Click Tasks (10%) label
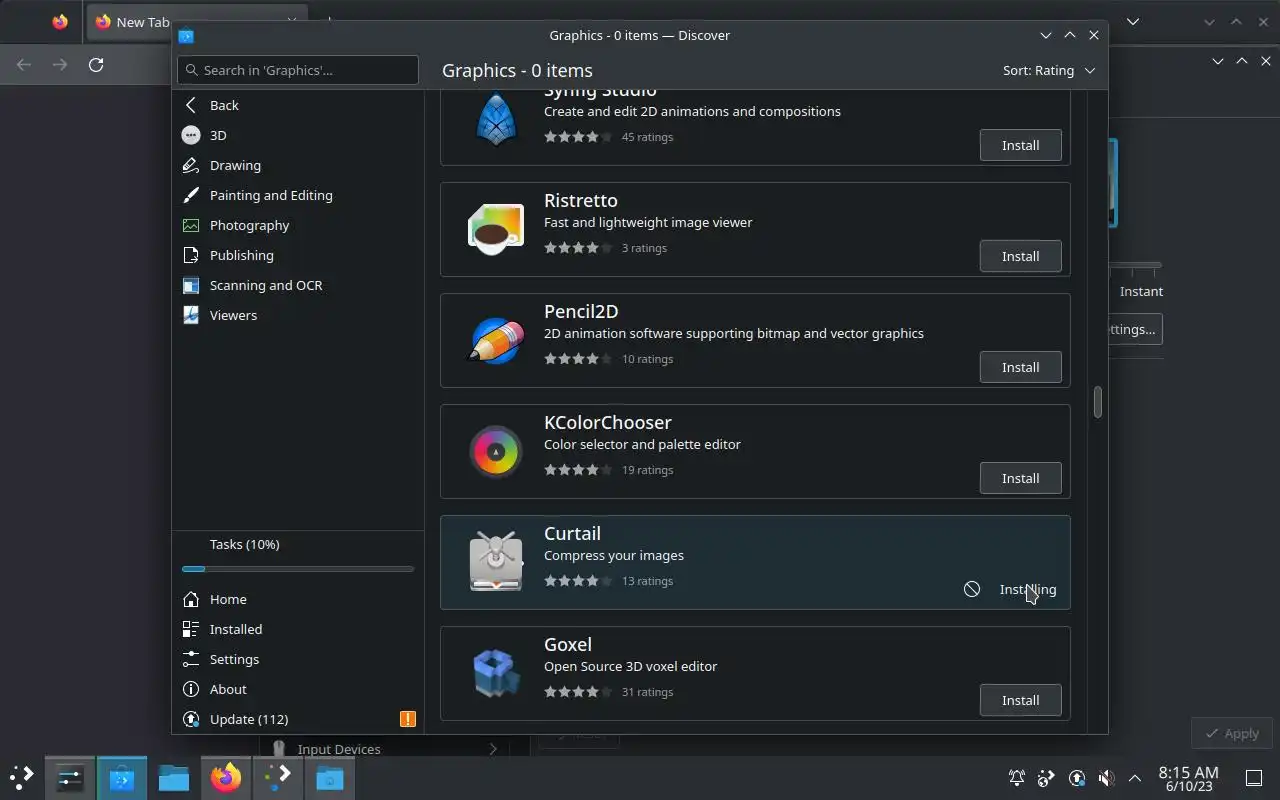This screenshot has height=800, width=1280. 244,544
